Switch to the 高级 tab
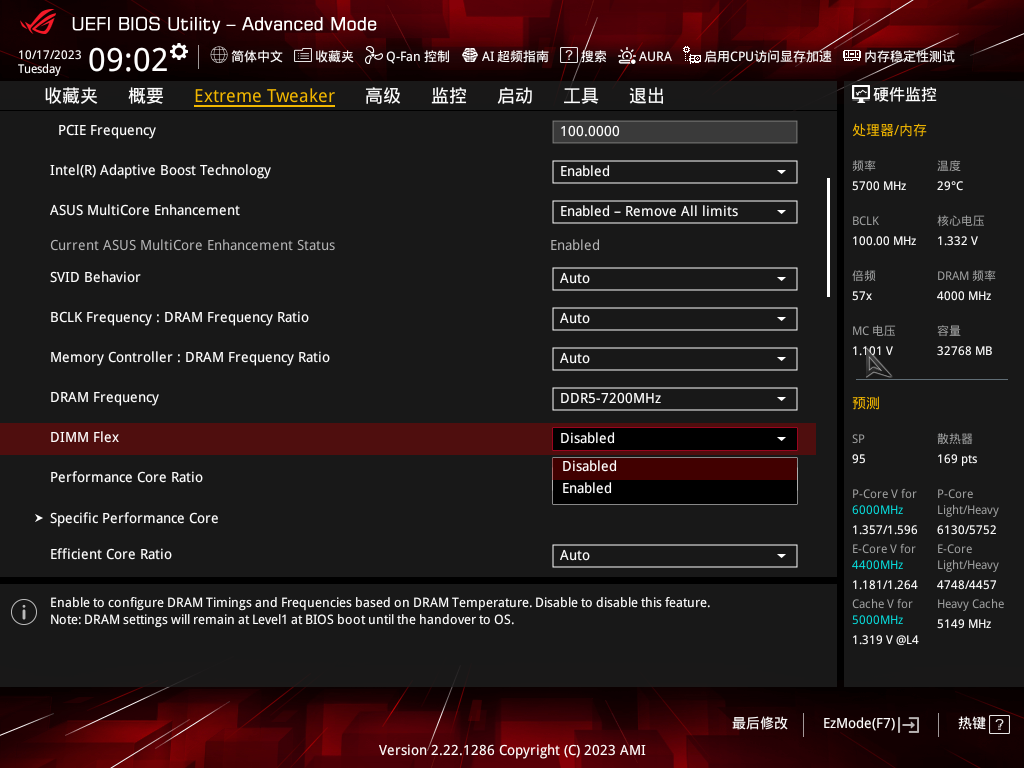Viewport: 1024px width, 768px height. tap(383, 96)
